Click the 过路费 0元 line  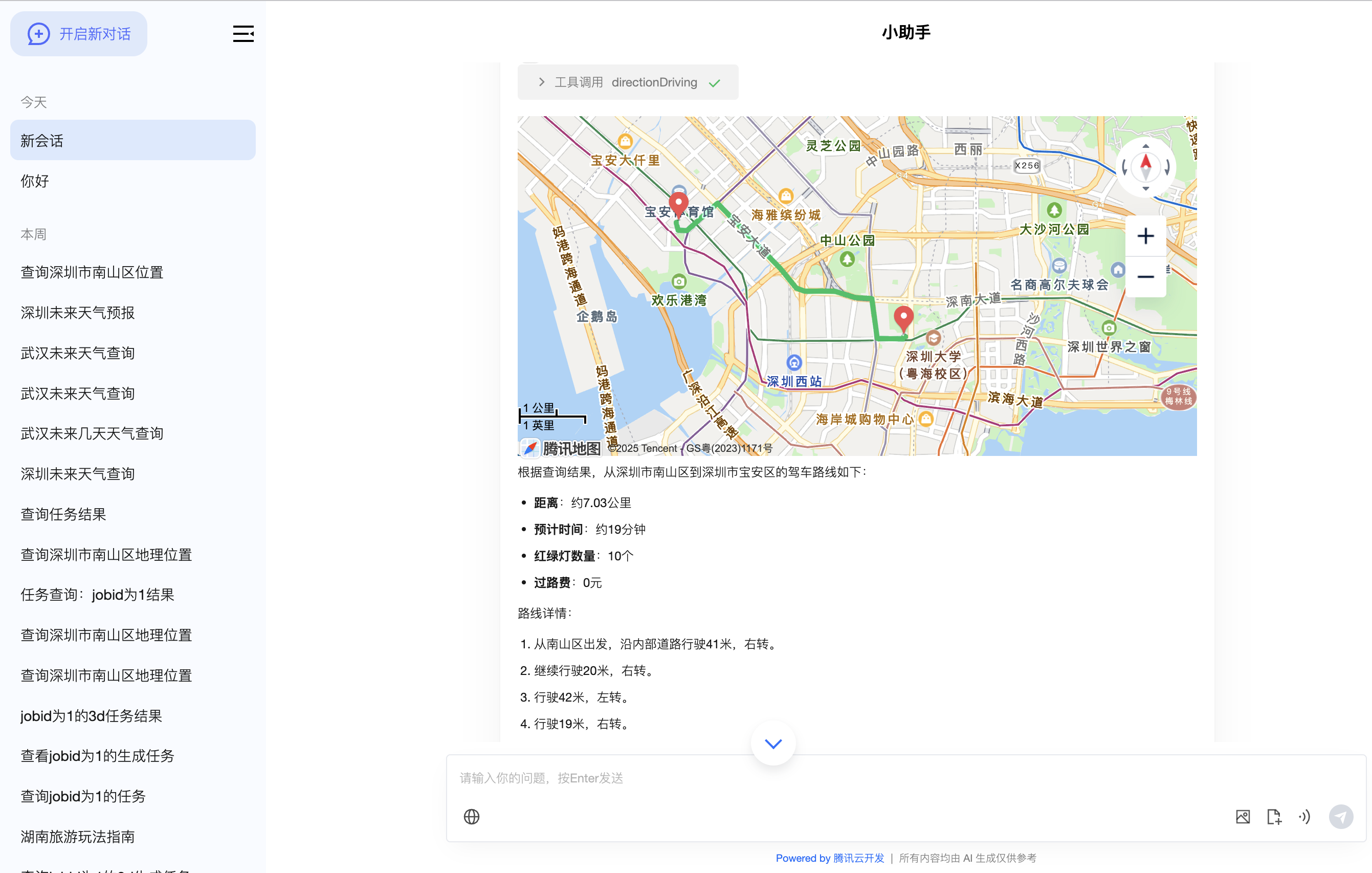[x=567, y=582]
